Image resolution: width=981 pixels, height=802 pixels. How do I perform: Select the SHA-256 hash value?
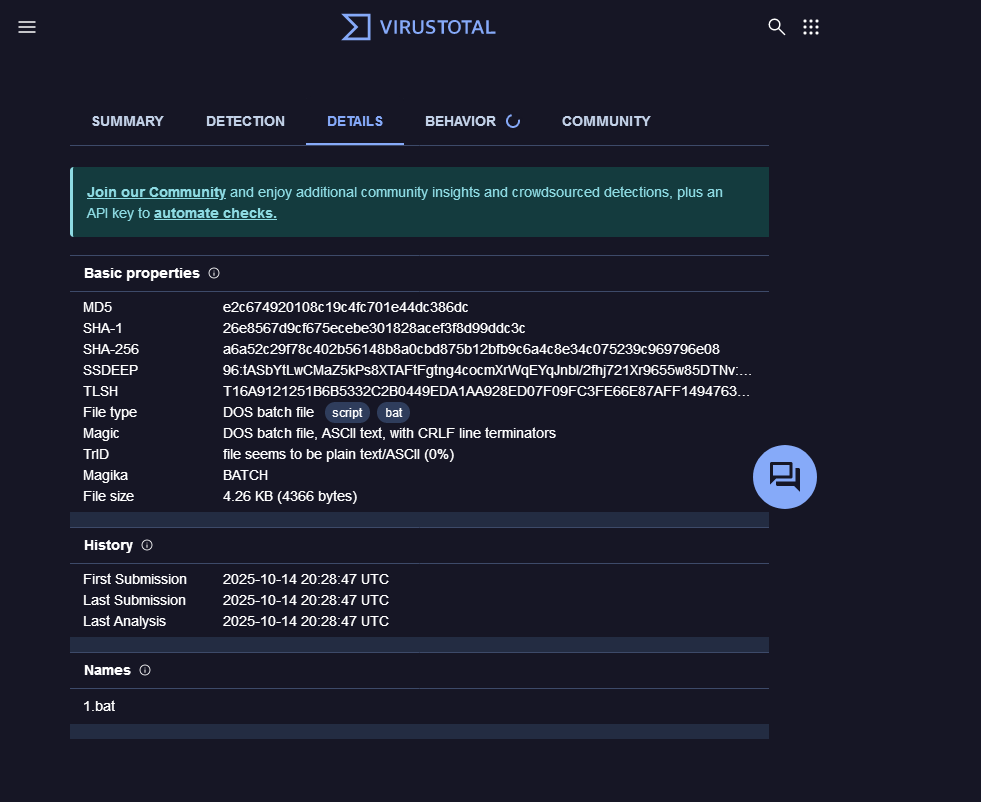(471, 350)
